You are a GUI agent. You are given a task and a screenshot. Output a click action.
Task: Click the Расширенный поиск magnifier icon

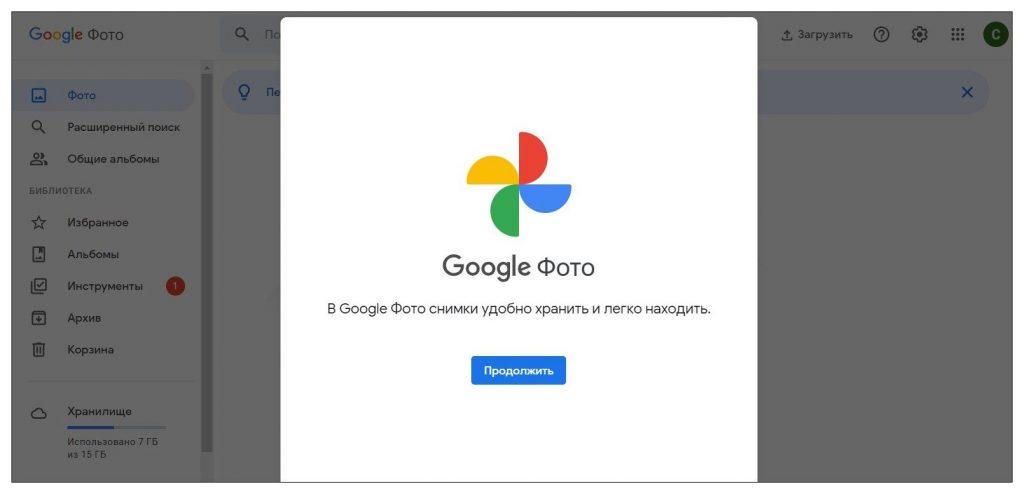39,127
